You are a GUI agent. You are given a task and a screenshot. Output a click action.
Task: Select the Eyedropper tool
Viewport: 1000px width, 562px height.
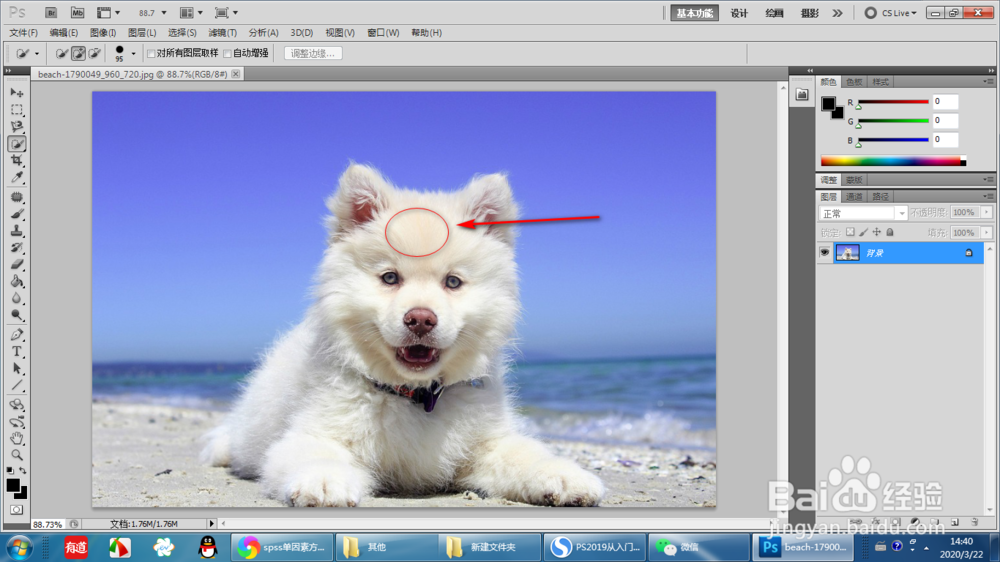tap(17, 177)
